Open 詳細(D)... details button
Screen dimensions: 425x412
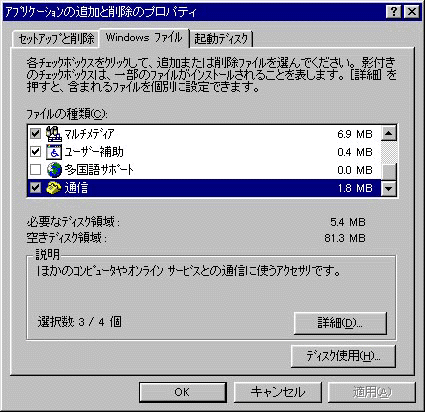340,323
